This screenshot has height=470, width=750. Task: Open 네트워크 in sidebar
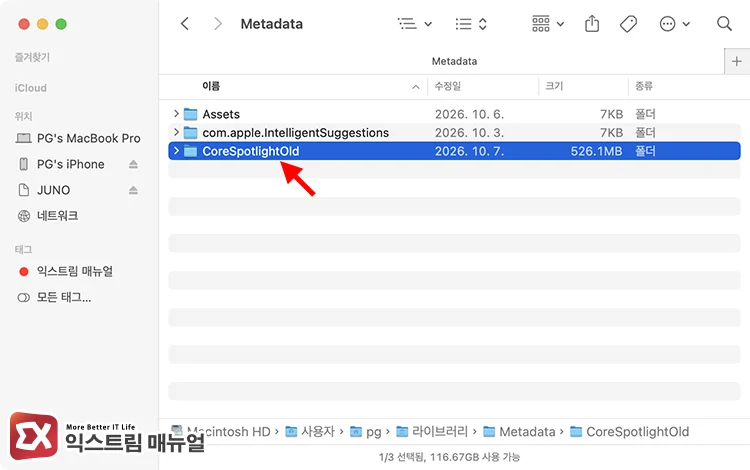(57, 216)
